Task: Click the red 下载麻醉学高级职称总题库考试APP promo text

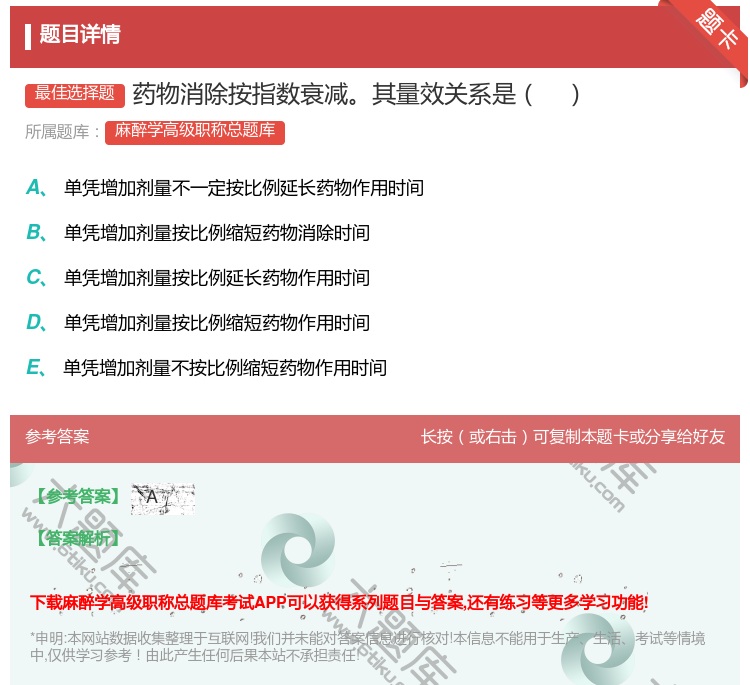Action: point(339,602)
